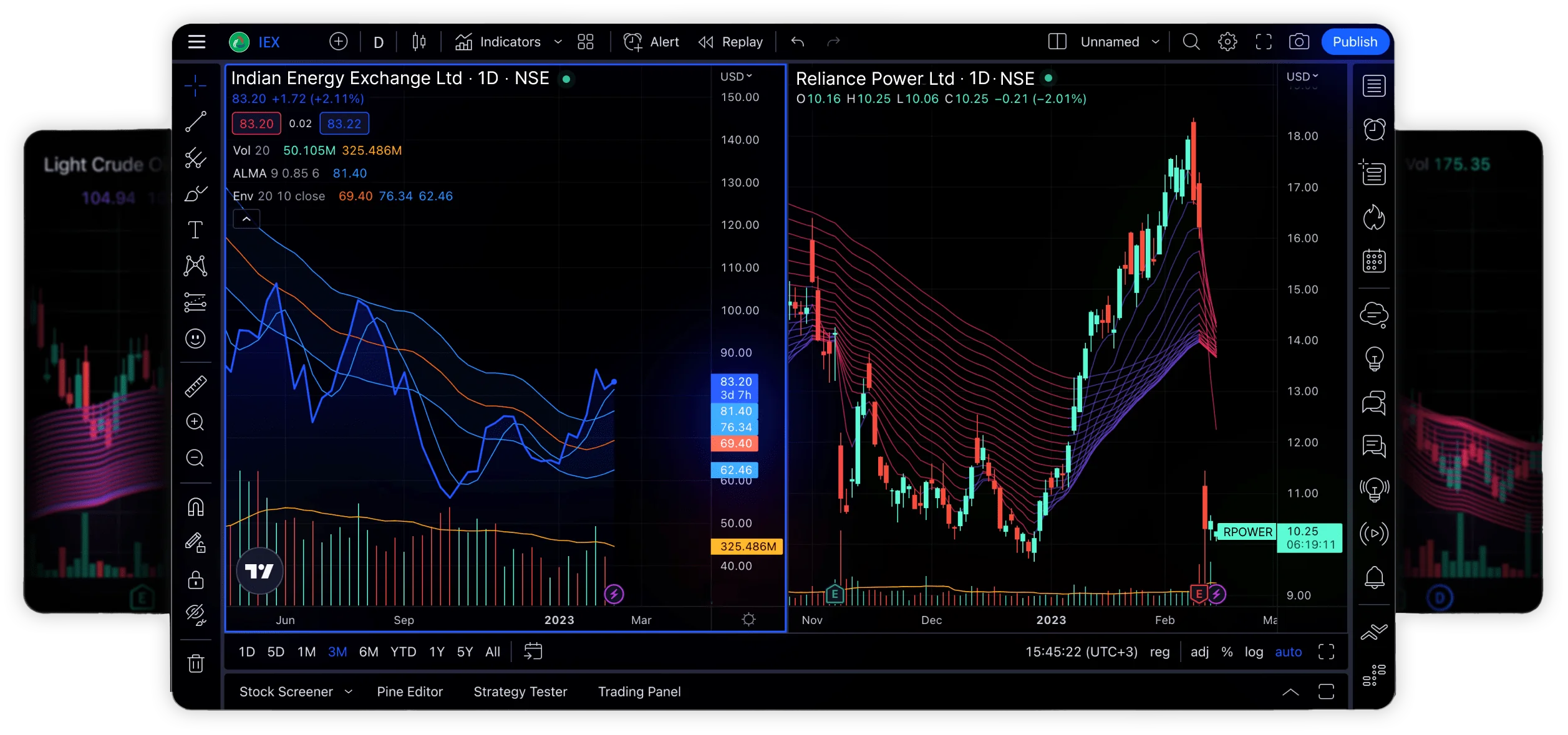Redo the last chart action
Screen dimensions: 1568x735
coord(833,42)
